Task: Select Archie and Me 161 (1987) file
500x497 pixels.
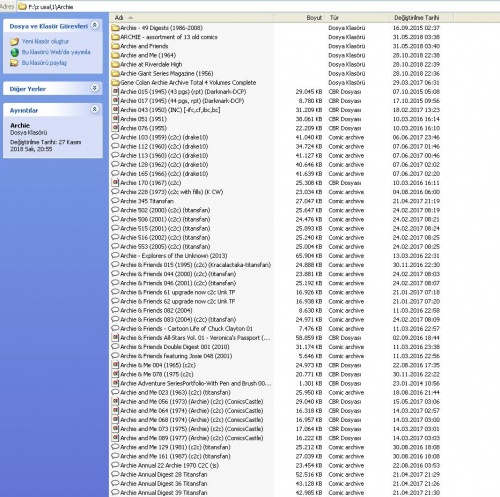Action: click(175, 456)
